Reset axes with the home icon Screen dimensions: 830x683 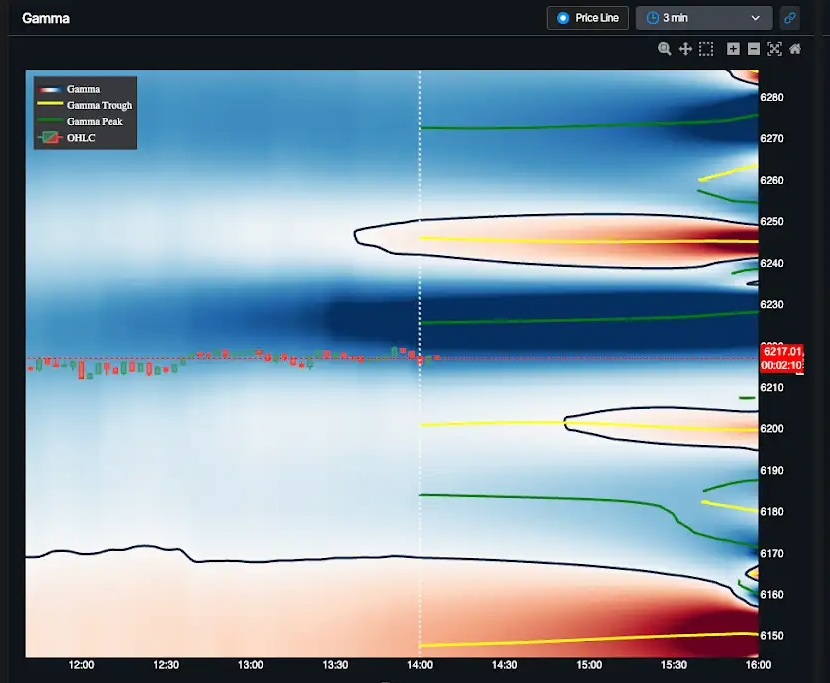pyautogui.click(x=795, y=49)
